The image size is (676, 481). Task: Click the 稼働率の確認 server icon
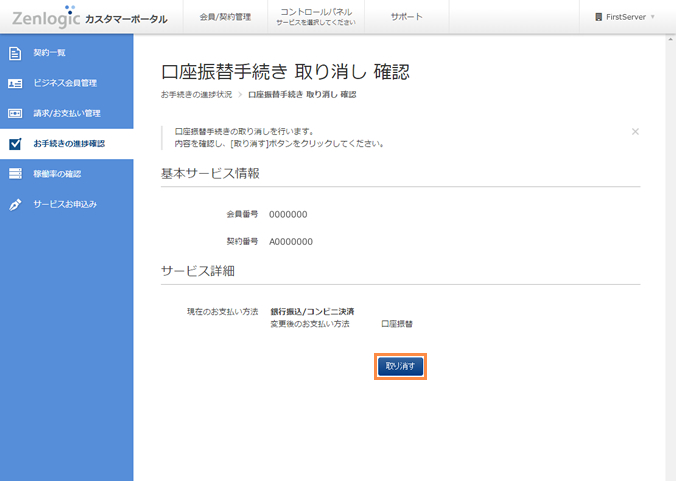pos(15,174)
